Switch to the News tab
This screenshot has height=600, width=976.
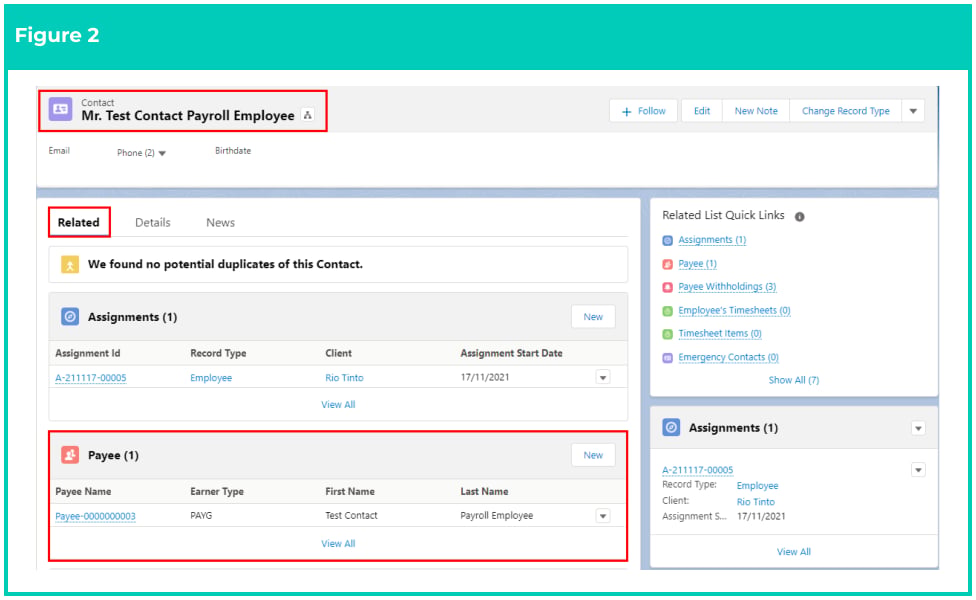click(x=220, y=222)
